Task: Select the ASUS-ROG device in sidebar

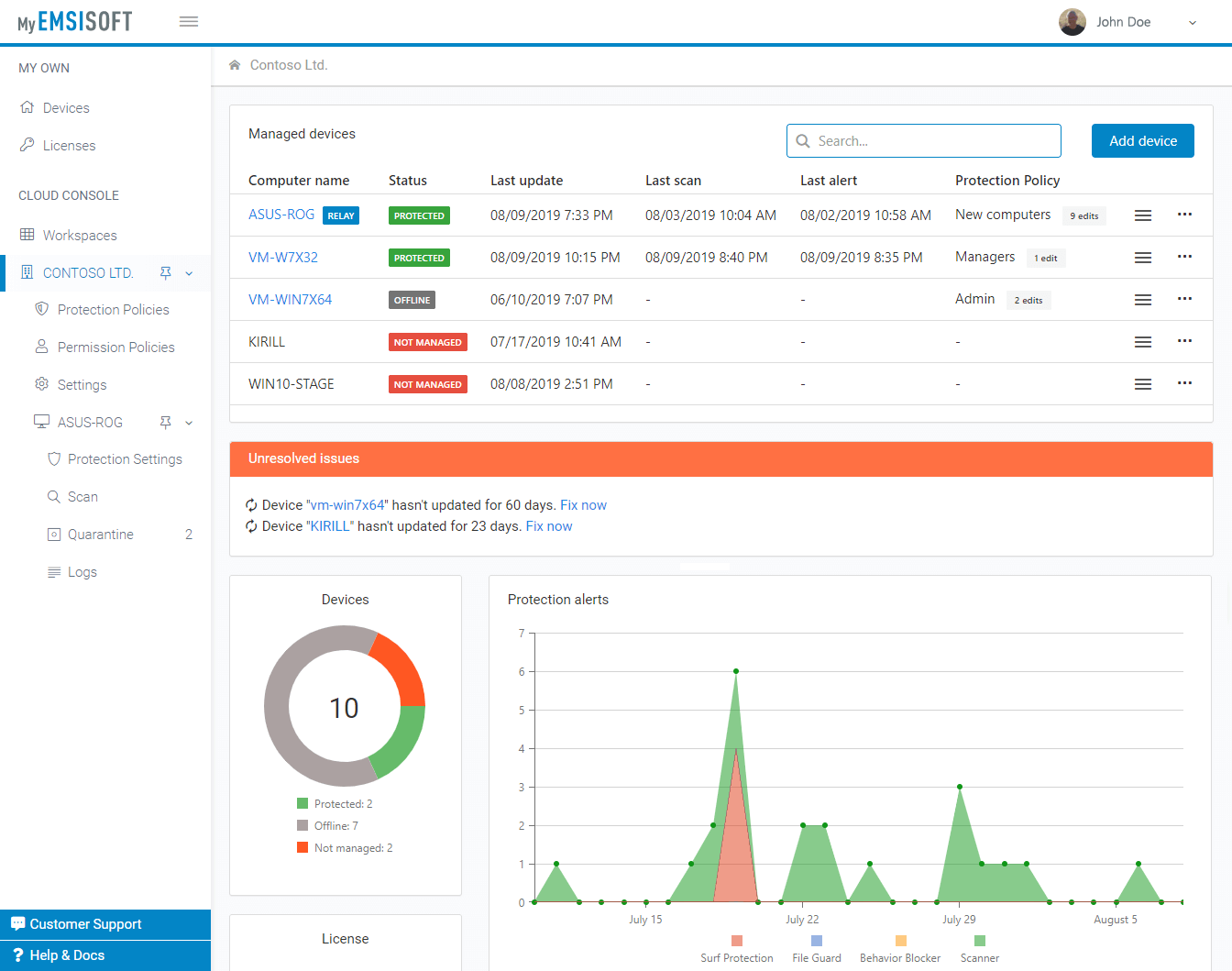Action: tap(90, 423)
